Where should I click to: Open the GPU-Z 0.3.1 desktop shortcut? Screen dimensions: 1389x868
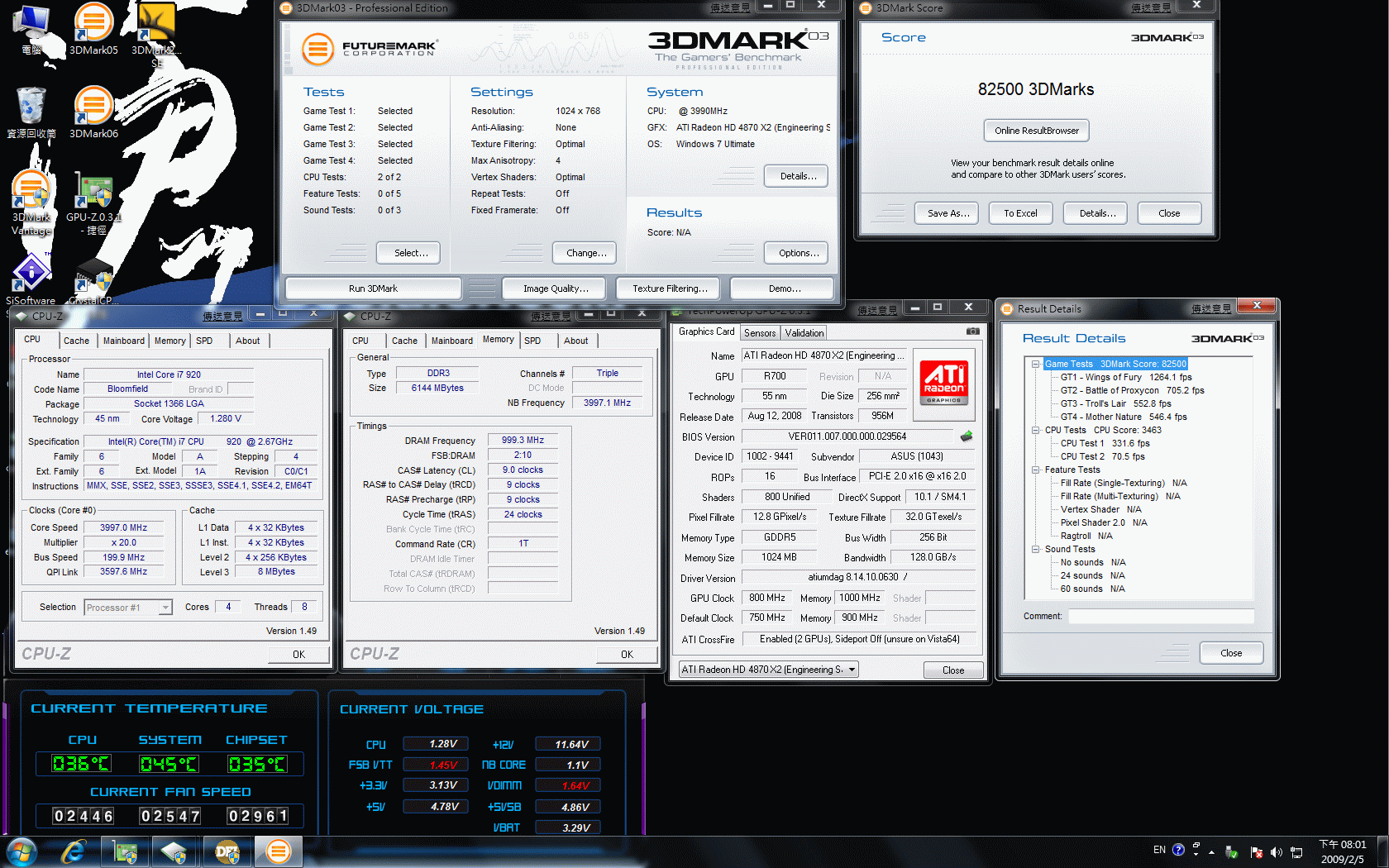[93, 203]
